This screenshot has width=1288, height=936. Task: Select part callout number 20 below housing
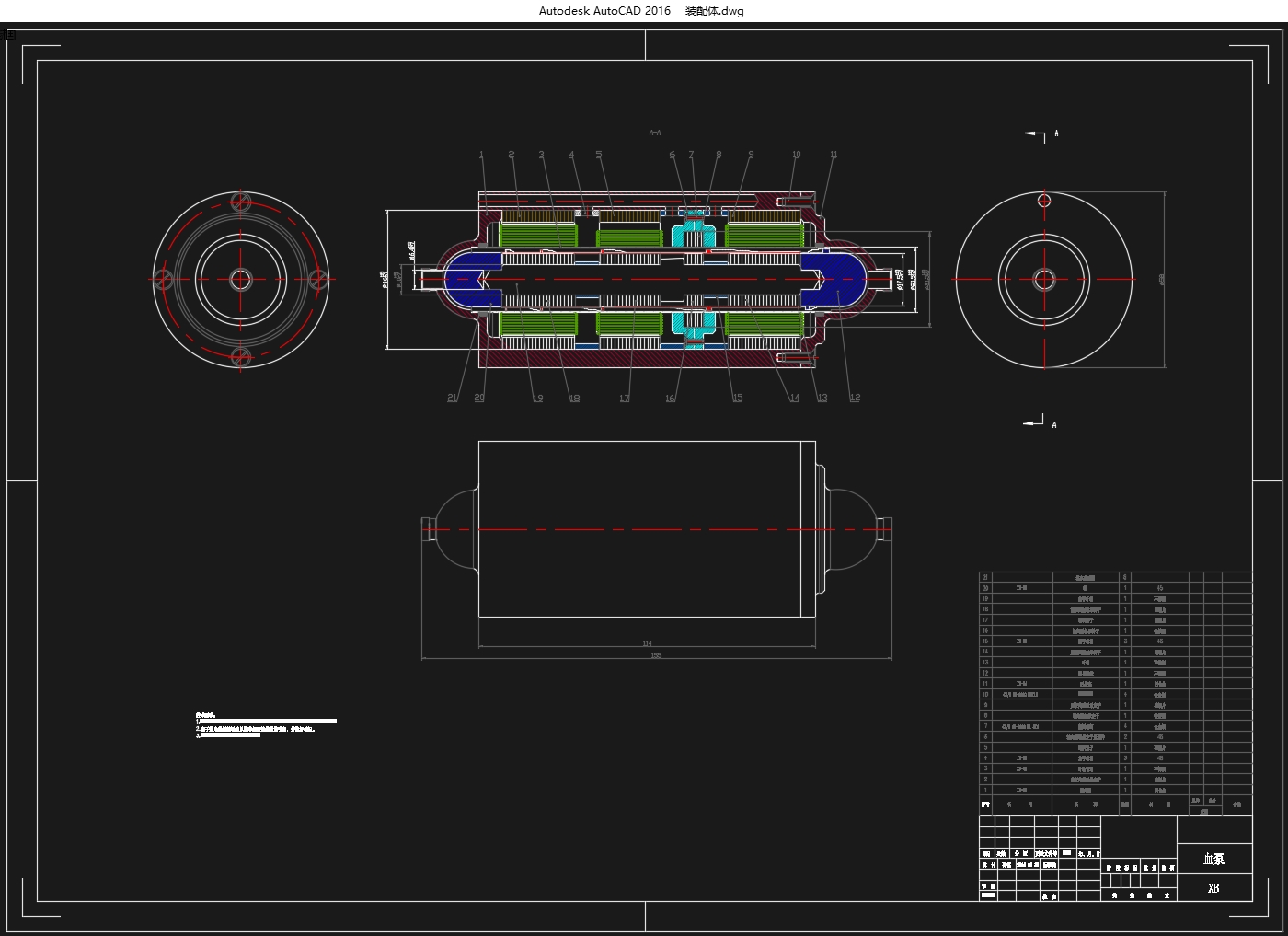(479, 398)
